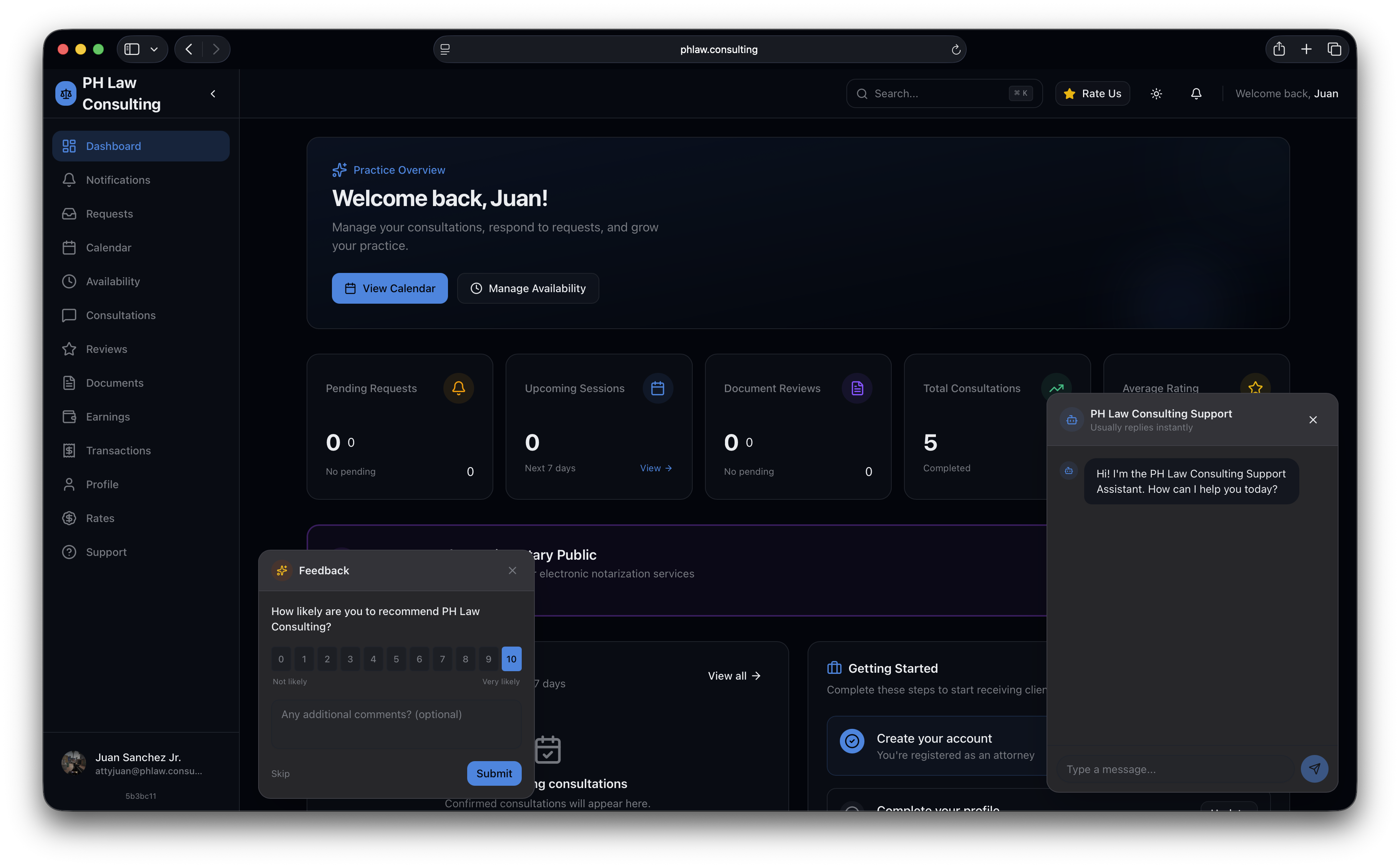This screenshot has width=1400, height=868.
Task: Open Earnings in the sidebar
Action: pos(108,417)
